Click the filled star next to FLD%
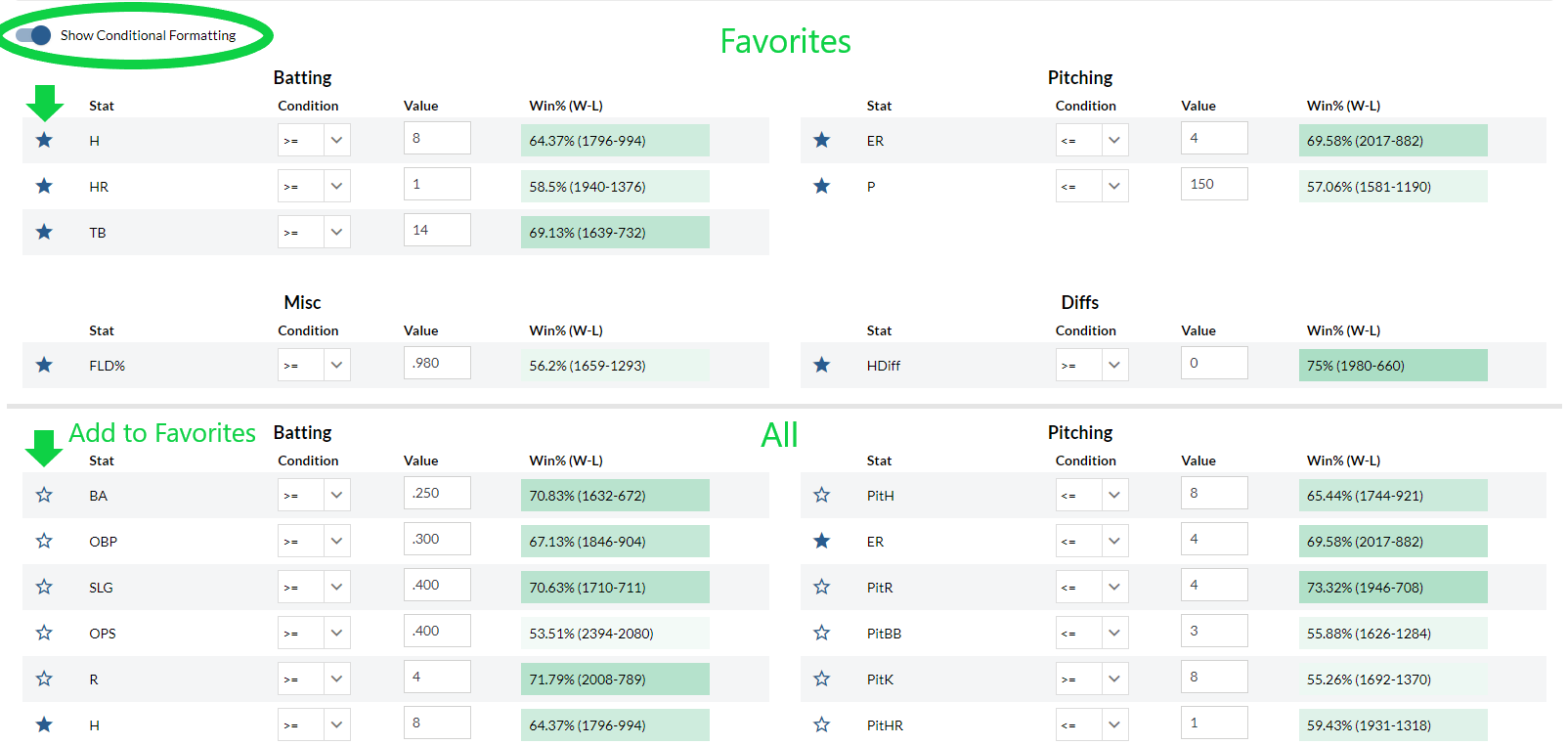 coord(44,365)
